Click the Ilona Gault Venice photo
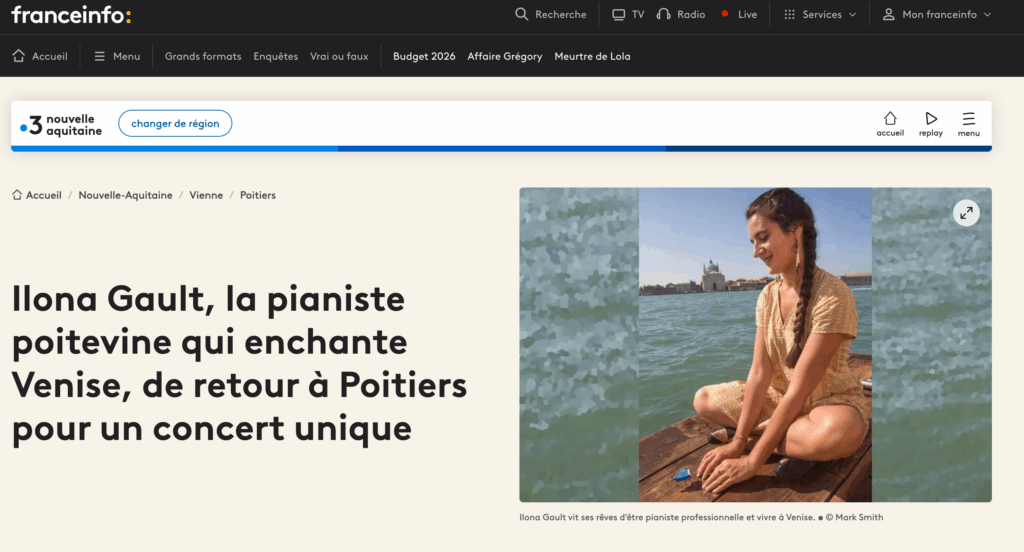The image size is (1024, 552). point(755,344)
